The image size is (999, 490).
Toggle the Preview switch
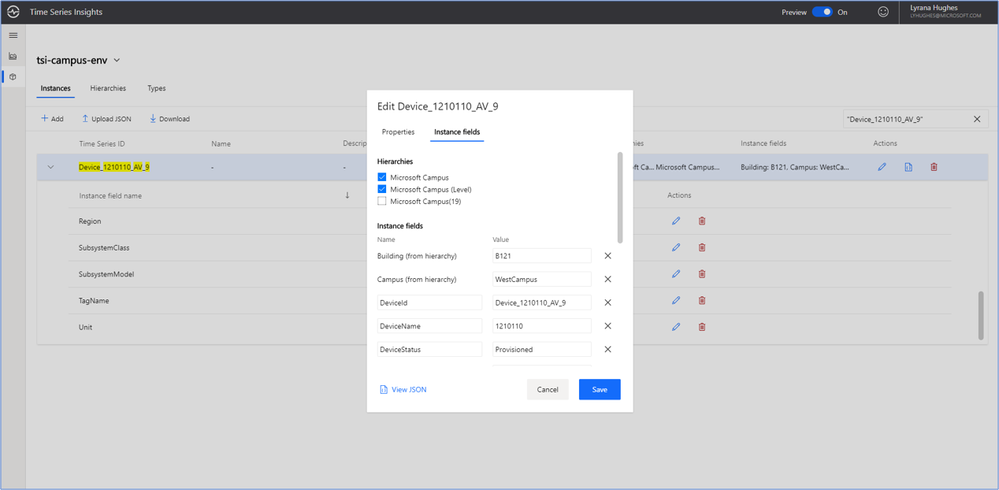[x=821, y=12]
